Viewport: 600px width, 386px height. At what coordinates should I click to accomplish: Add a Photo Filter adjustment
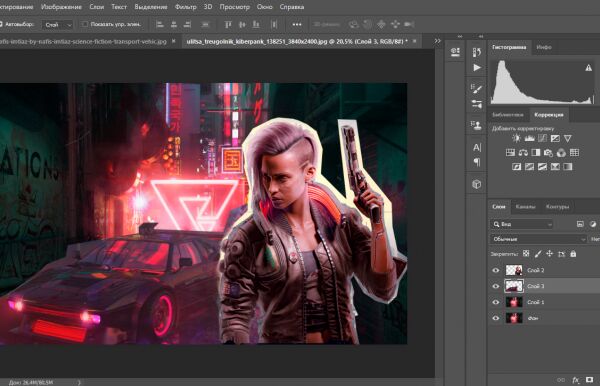coord(548,153)
